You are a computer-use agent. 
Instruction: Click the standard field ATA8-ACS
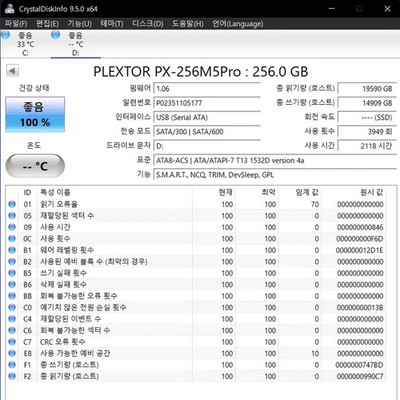pyautogui.click(x=275, y=160)
